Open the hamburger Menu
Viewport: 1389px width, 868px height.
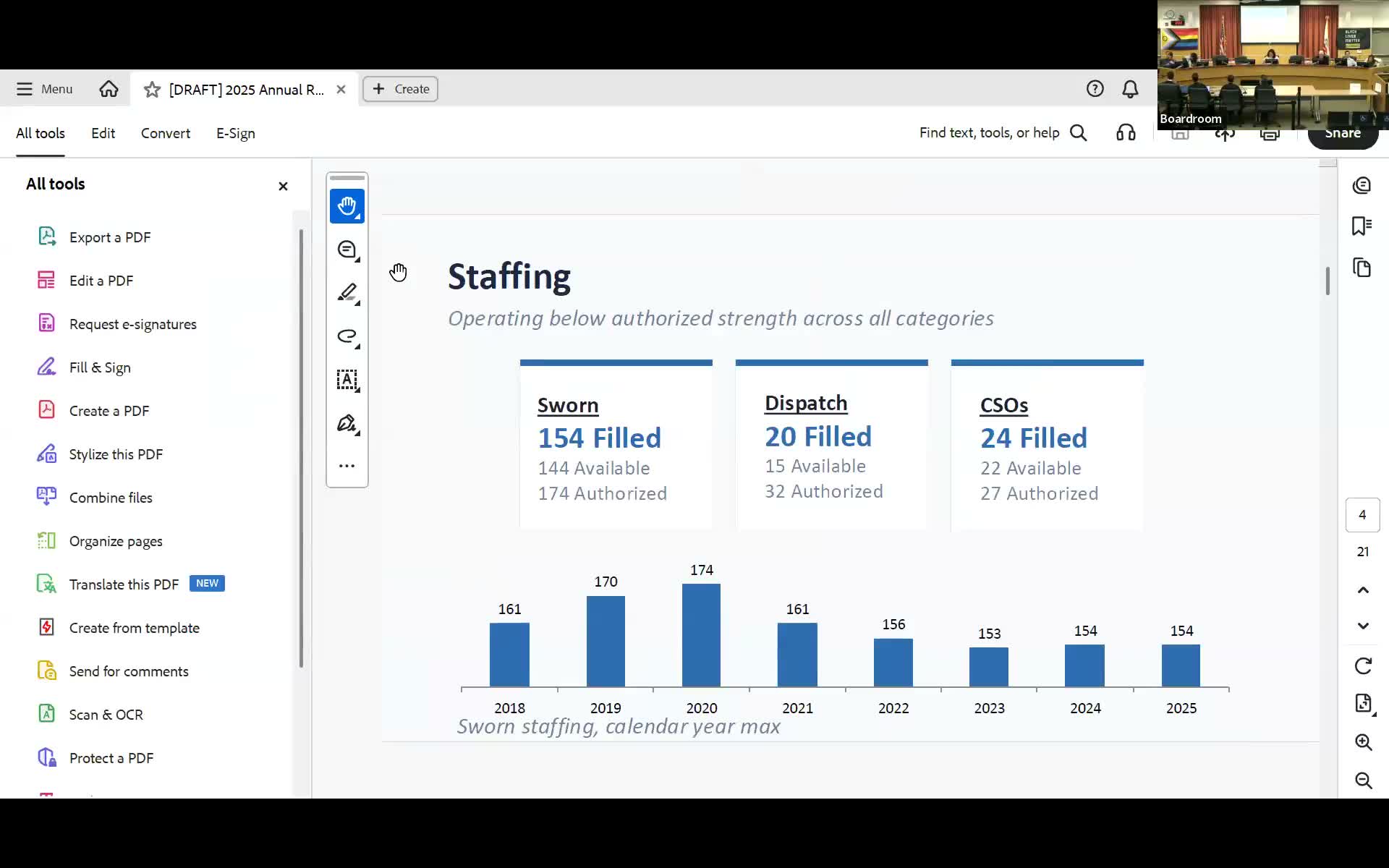pos(45,89)
